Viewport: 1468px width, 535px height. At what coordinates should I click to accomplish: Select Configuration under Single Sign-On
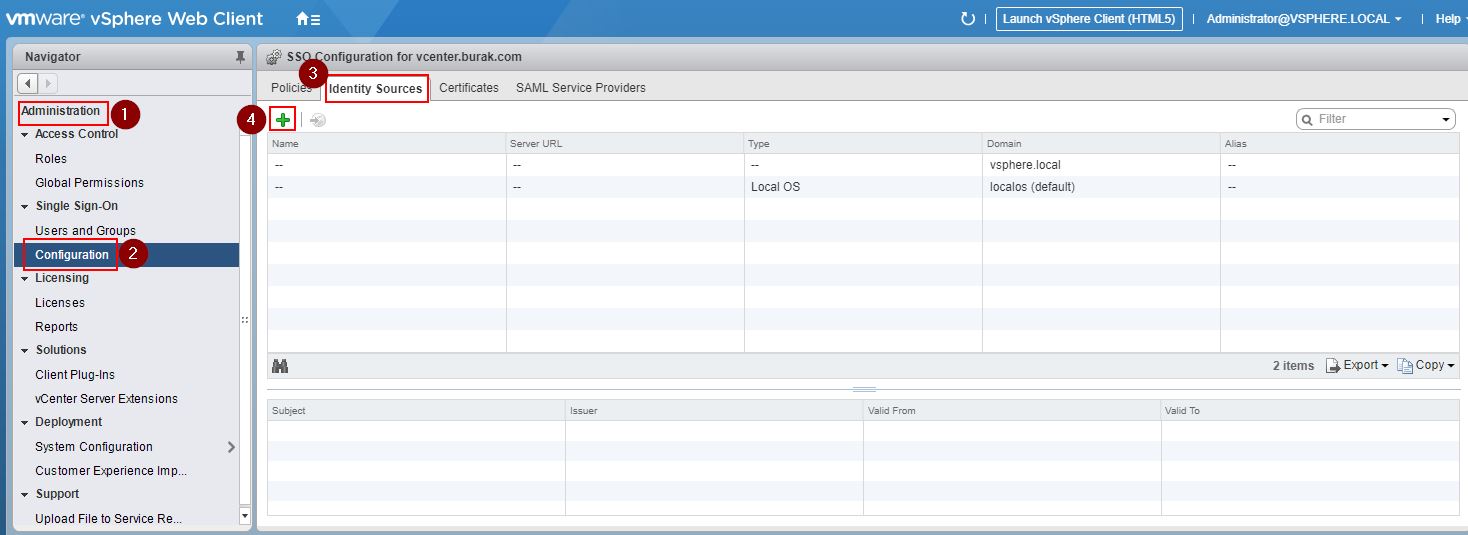[x=72, y=255]
